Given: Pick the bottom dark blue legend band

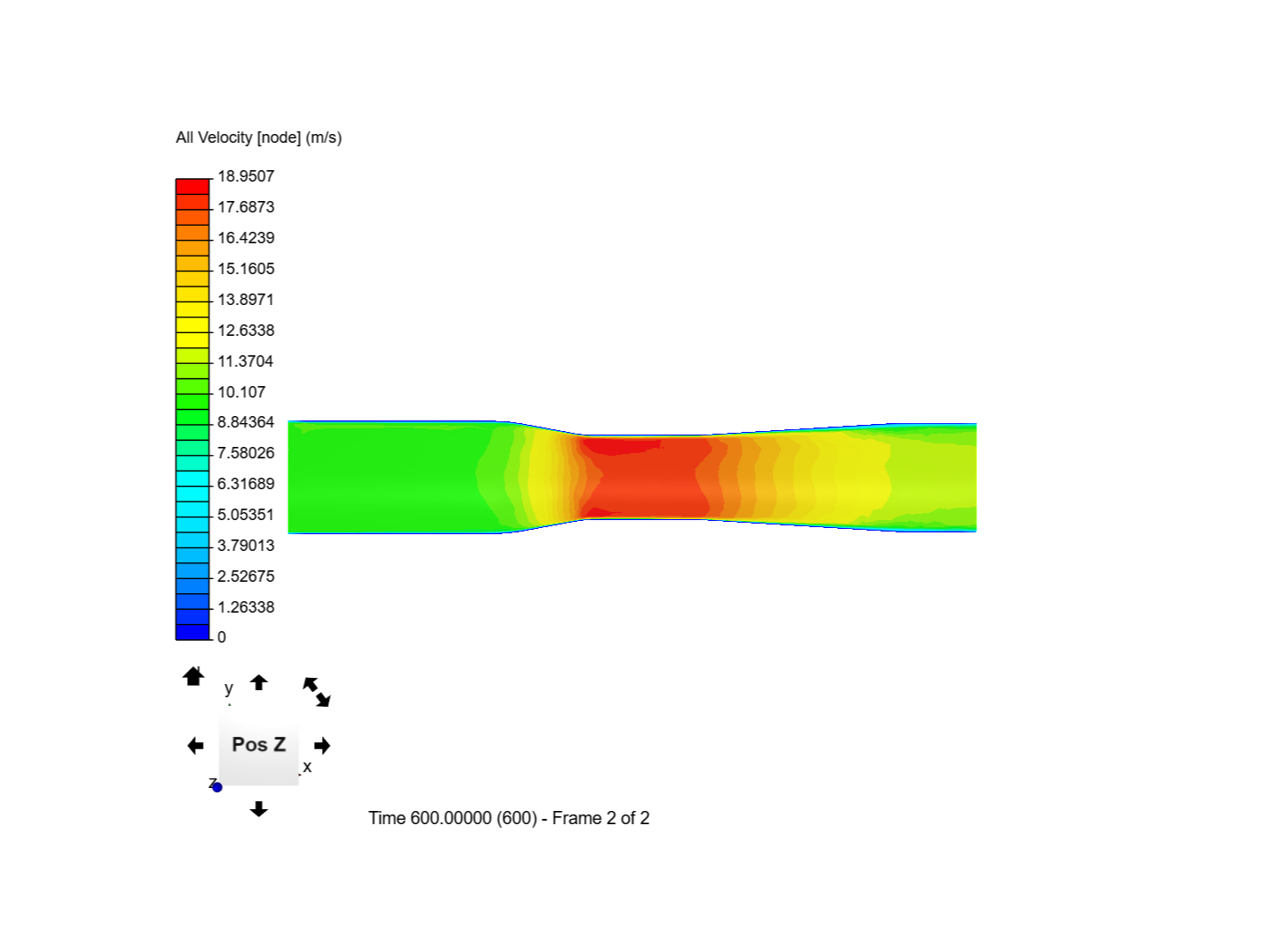Looking at the screenshot, I should [192, 632].
